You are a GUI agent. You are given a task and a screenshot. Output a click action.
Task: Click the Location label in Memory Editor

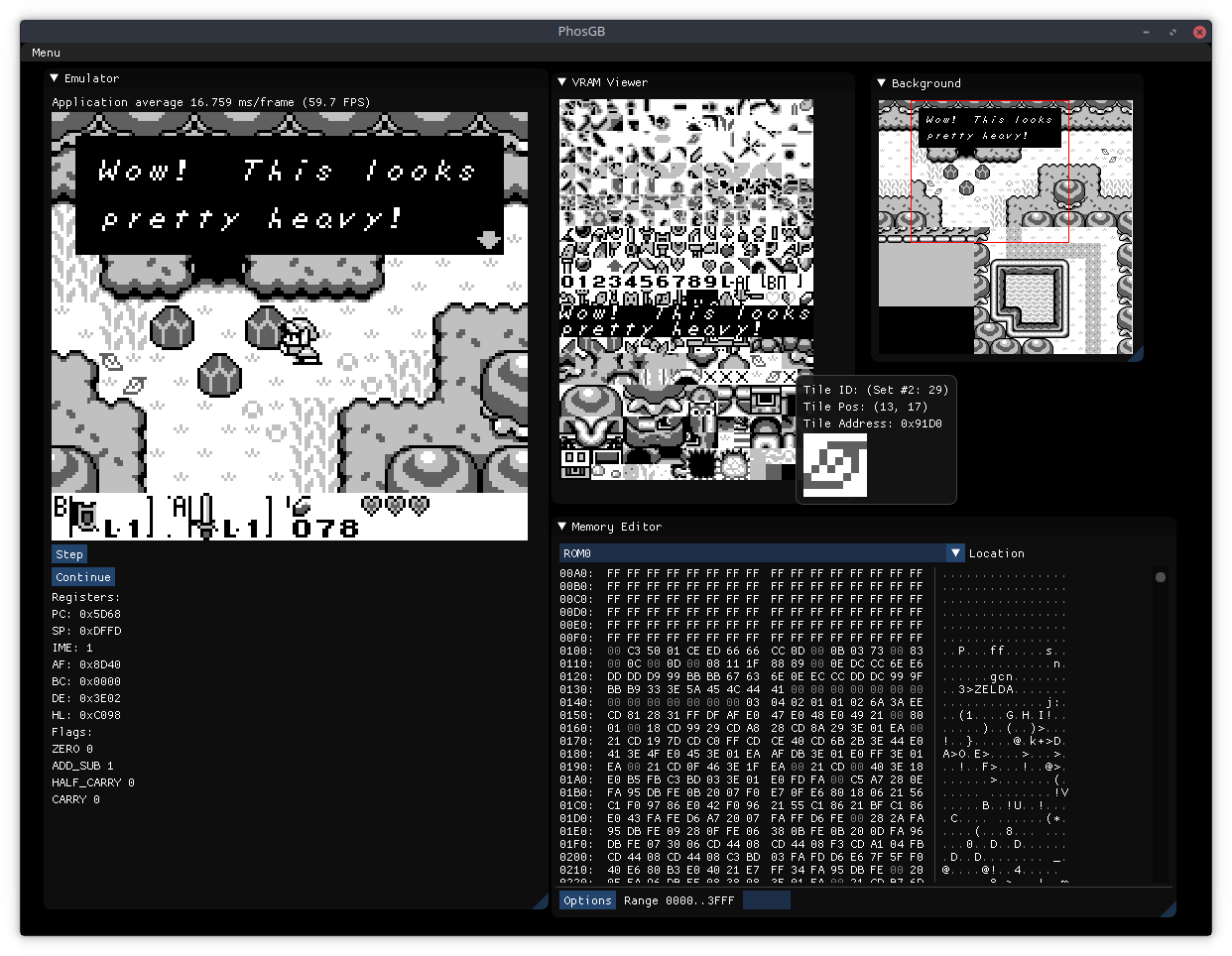pos(997,553)
